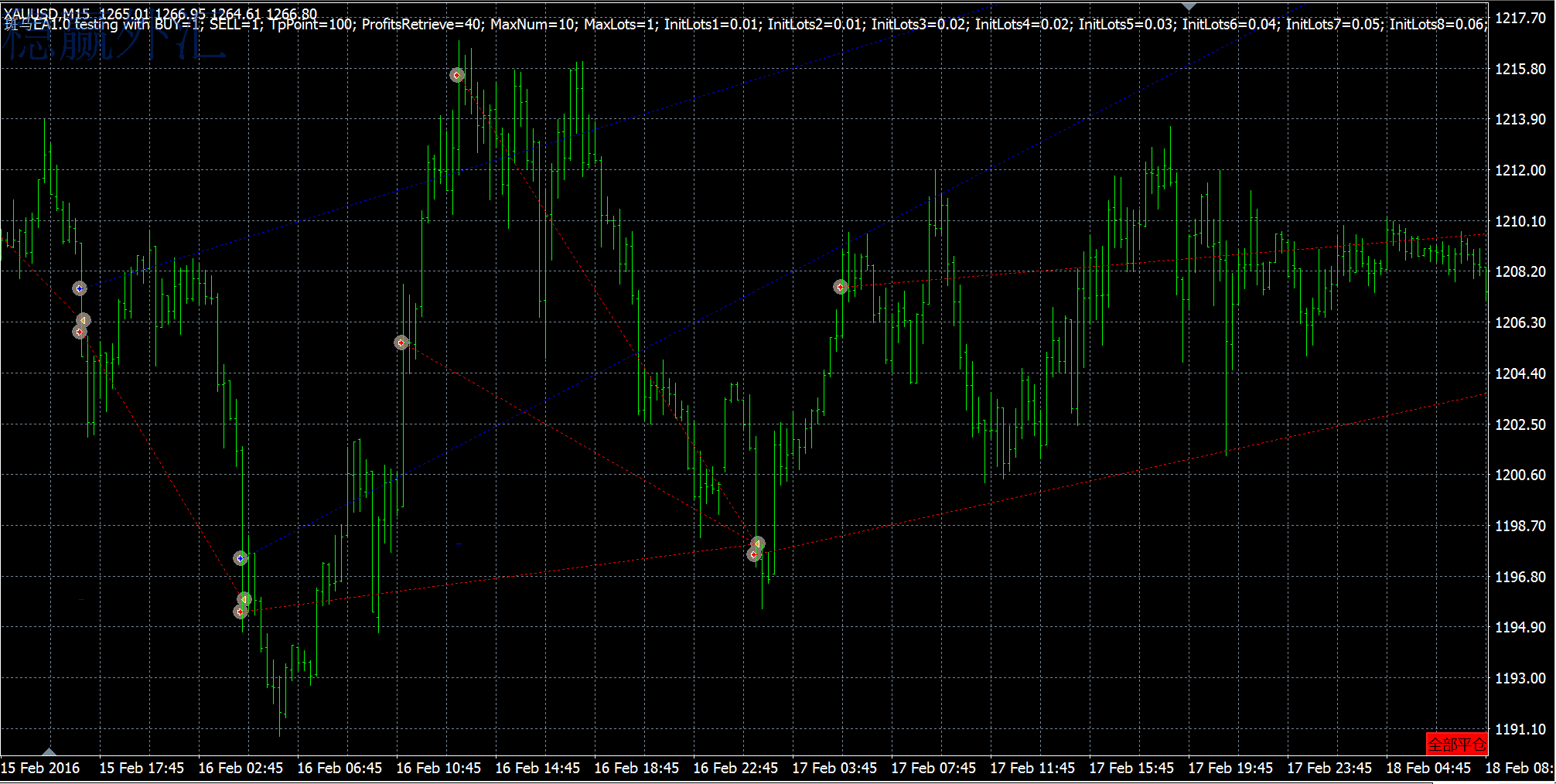Click the gray triangle marker on the time axis
Viewport: 1556px width, 784px height.
(49, 752)
